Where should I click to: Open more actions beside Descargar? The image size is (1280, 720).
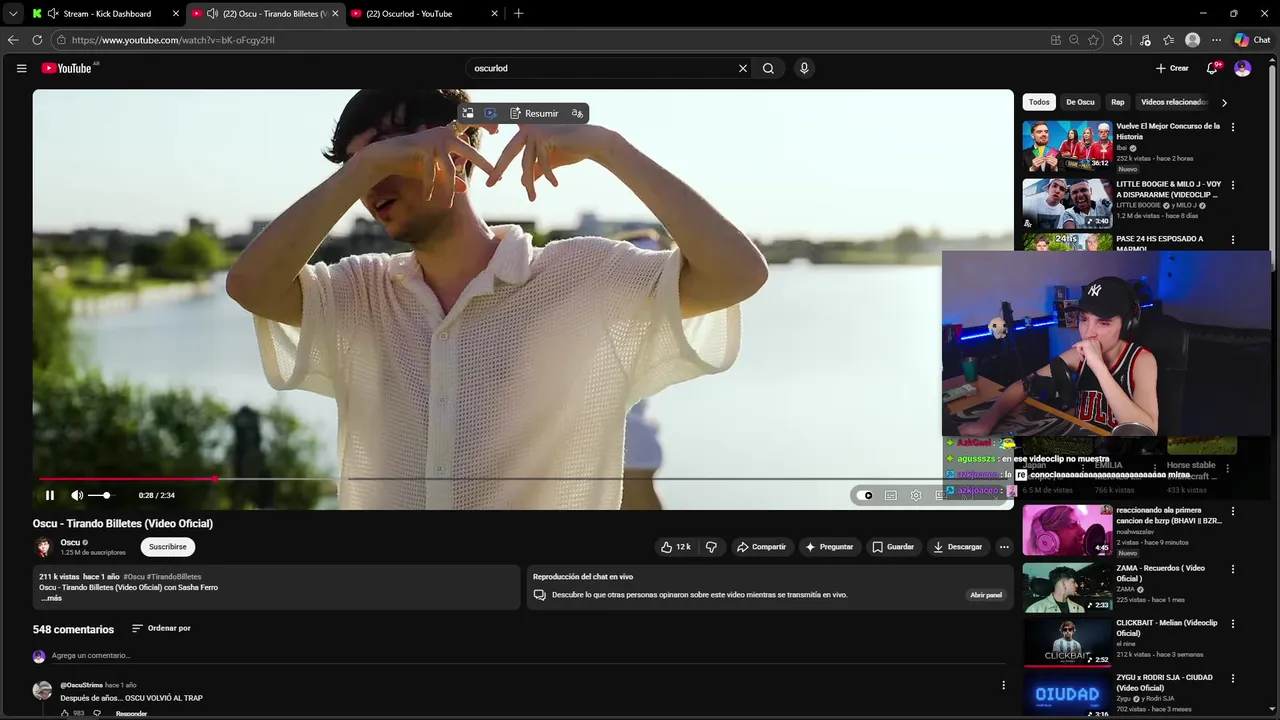(x=1004, y=547)
